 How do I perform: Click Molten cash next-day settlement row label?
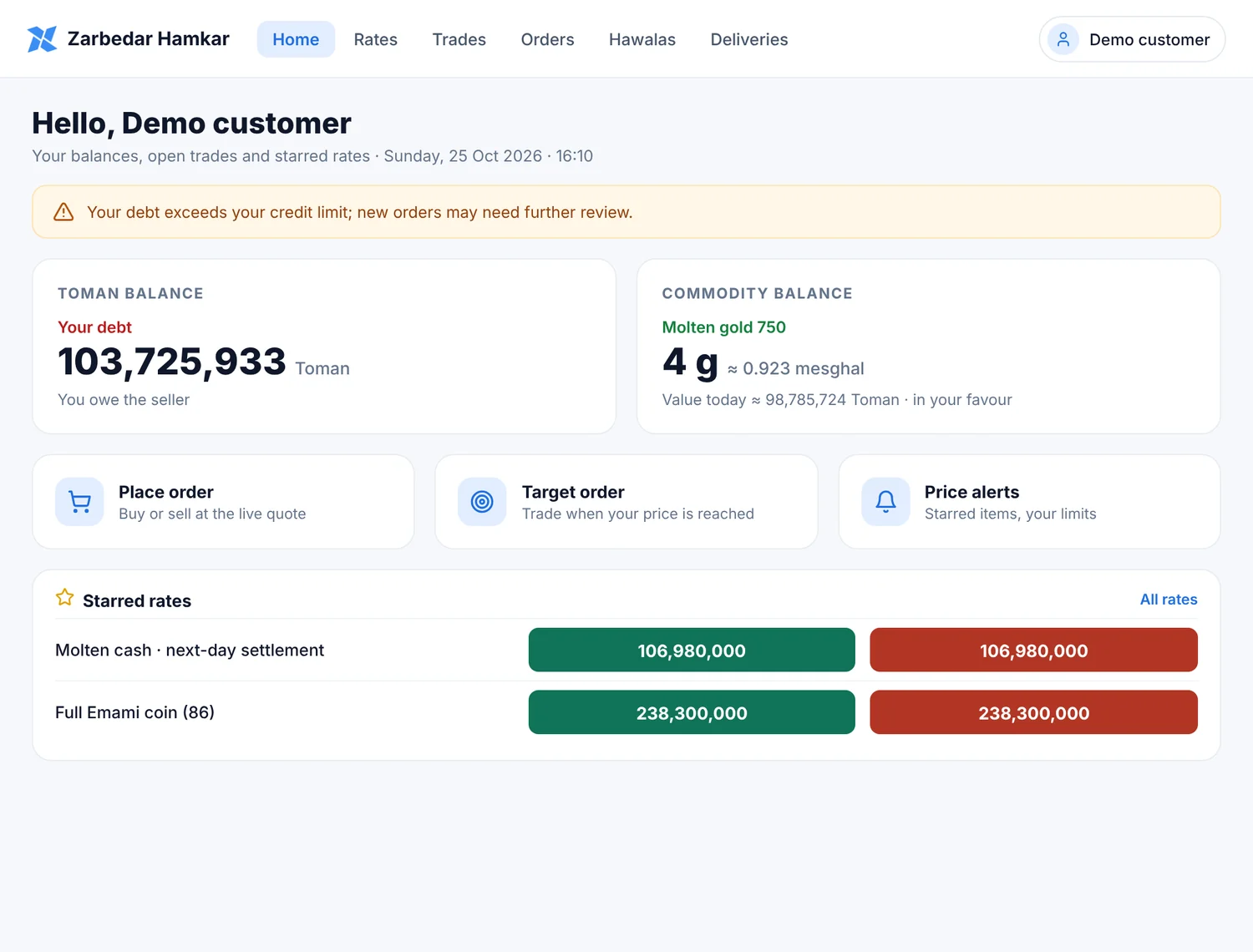click(x=190, y=651)
